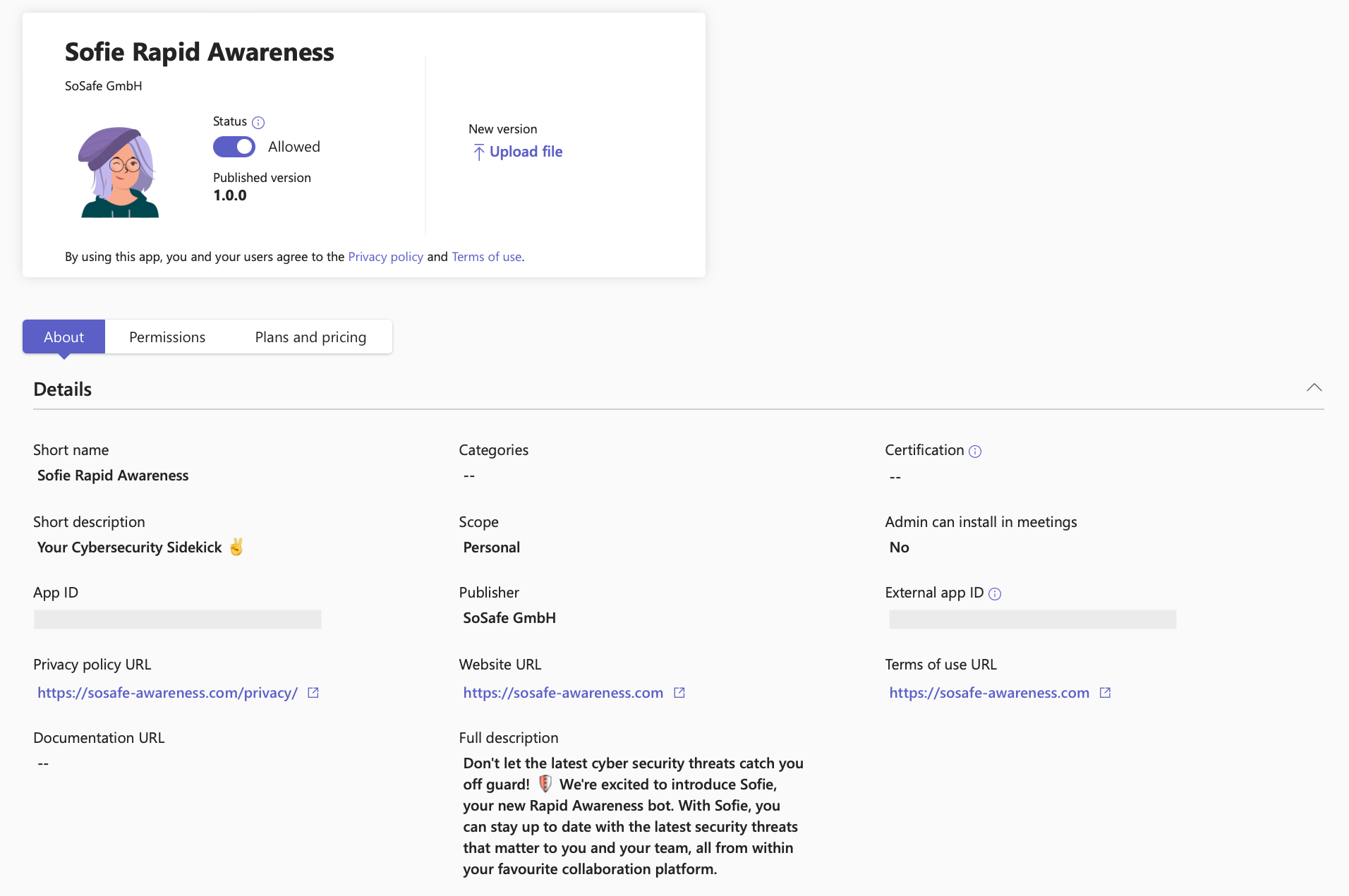Open external link icon beside Website URL

679,693
